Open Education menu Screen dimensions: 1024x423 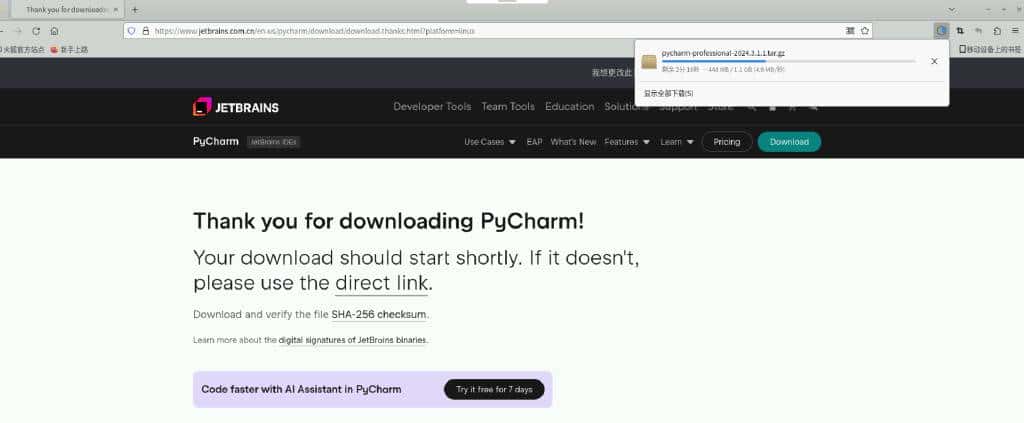(569, 106)
